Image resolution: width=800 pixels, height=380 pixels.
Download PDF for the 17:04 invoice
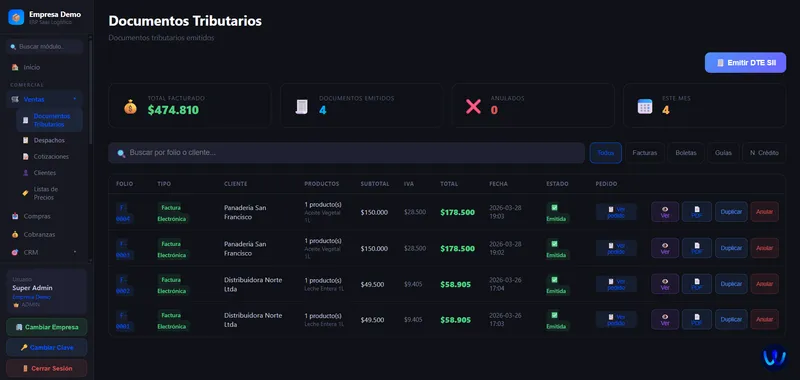pos(697,284)
